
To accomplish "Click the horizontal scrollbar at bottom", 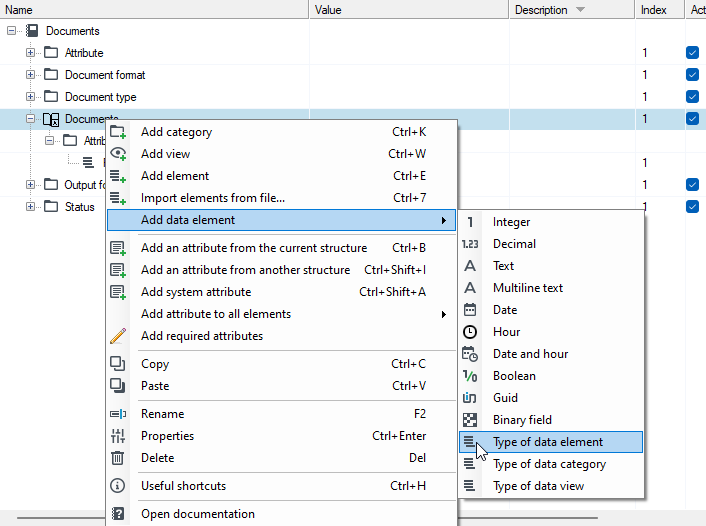I will tap(308, 518).
